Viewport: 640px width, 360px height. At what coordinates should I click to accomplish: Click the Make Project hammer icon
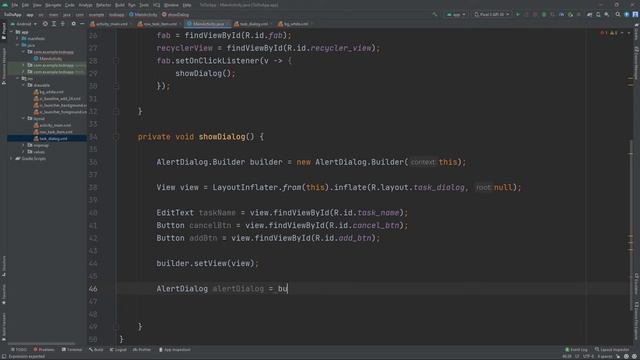click(435, 14)
